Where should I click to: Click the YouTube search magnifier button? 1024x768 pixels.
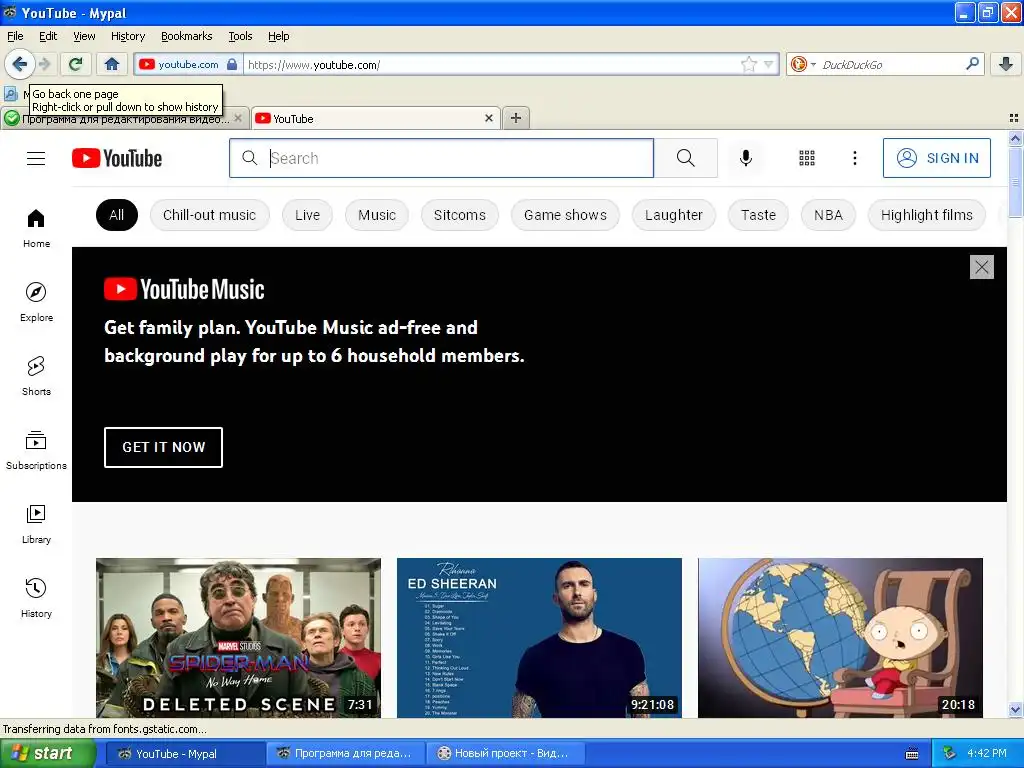[x=686, y=158]
